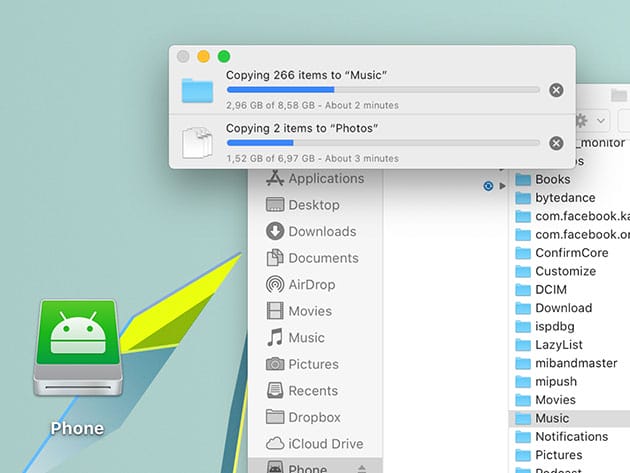630x473 pixels.
Task: Click the folder icon in Music copy row
Action: click(x=198, y=90)
